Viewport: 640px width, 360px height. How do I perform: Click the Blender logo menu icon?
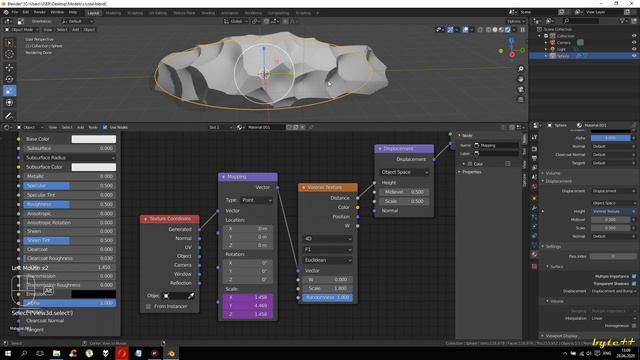point(6,12)
